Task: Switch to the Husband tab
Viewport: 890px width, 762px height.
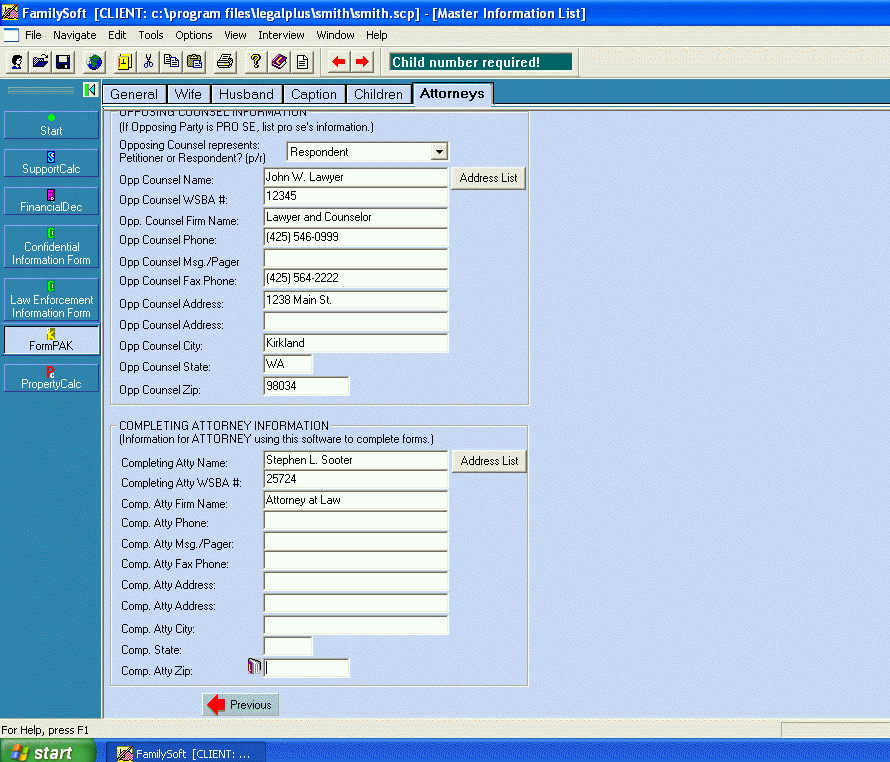Action: pyautogui.click(x=246, y=94)
